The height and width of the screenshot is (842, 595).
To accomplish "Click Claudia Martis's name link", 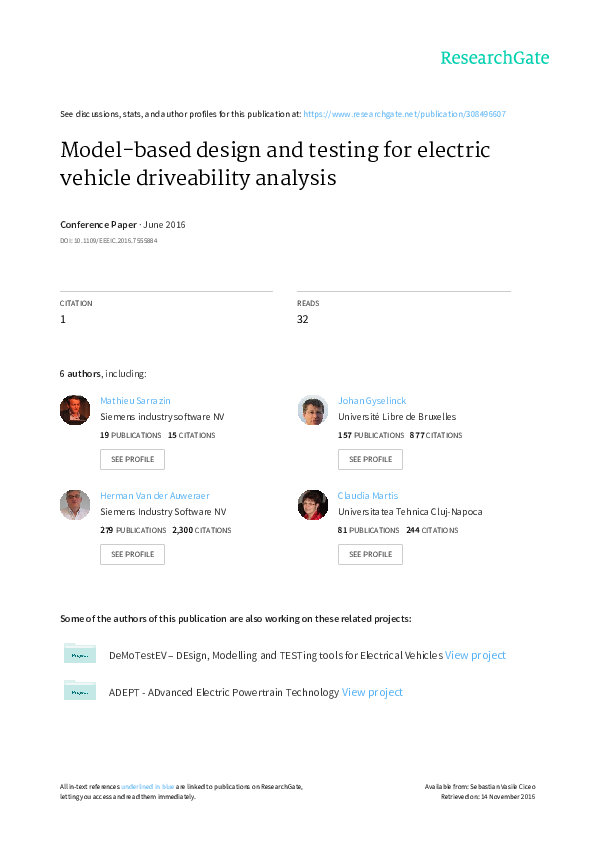I will tap(365, 495).
